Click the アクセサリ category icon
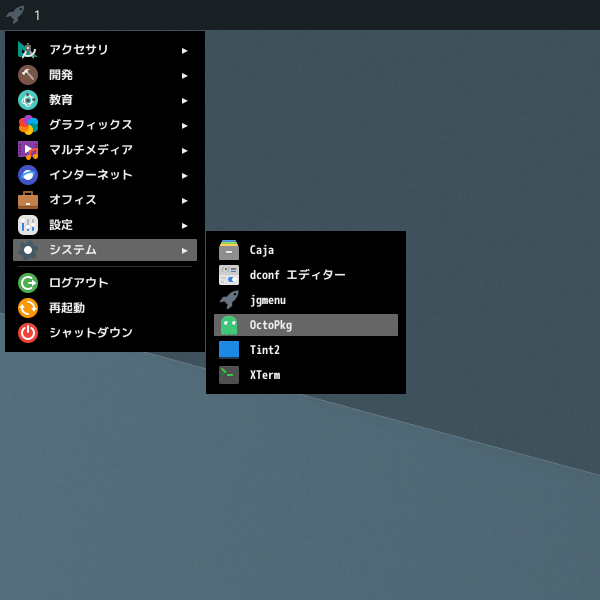Viewport: 600px width, 600px height. click(x=28, y=50)
